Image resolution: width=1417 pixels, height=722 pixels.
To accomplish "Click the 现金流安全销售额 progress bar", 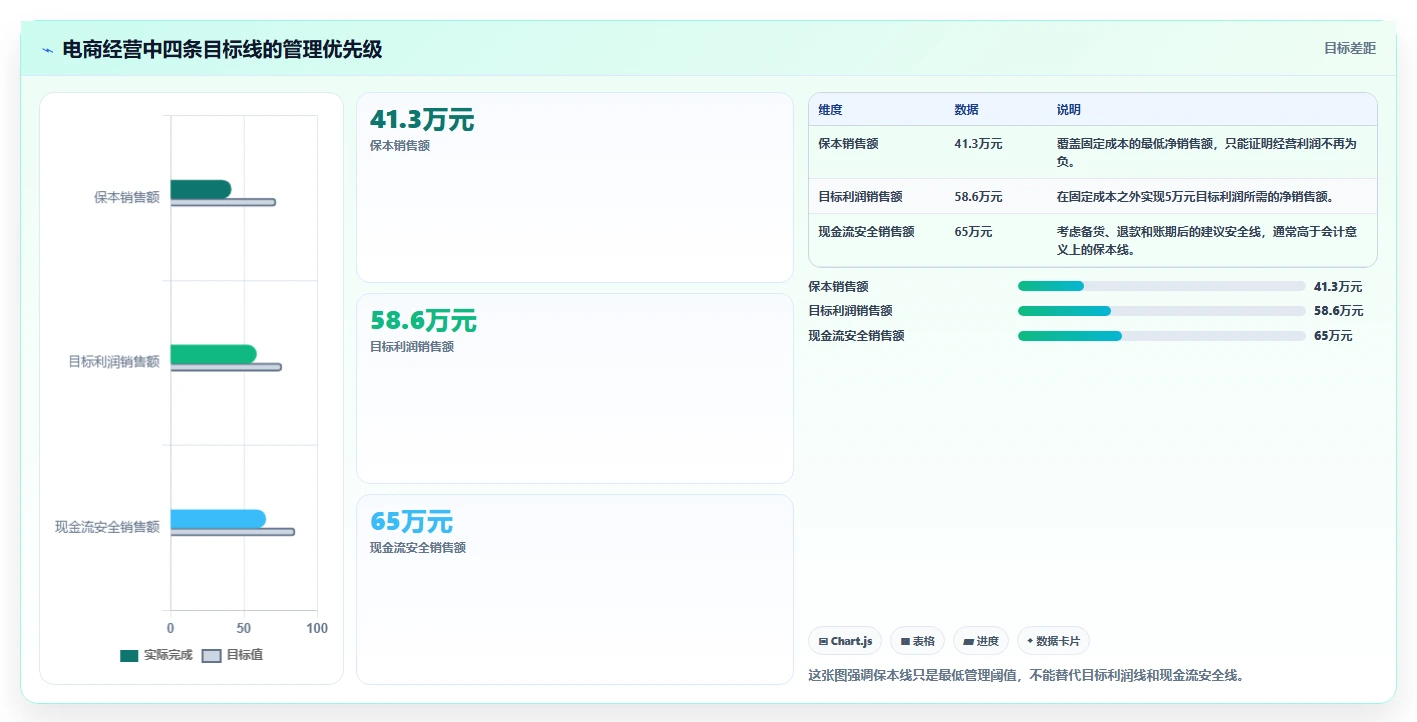I will [1162, 336].
